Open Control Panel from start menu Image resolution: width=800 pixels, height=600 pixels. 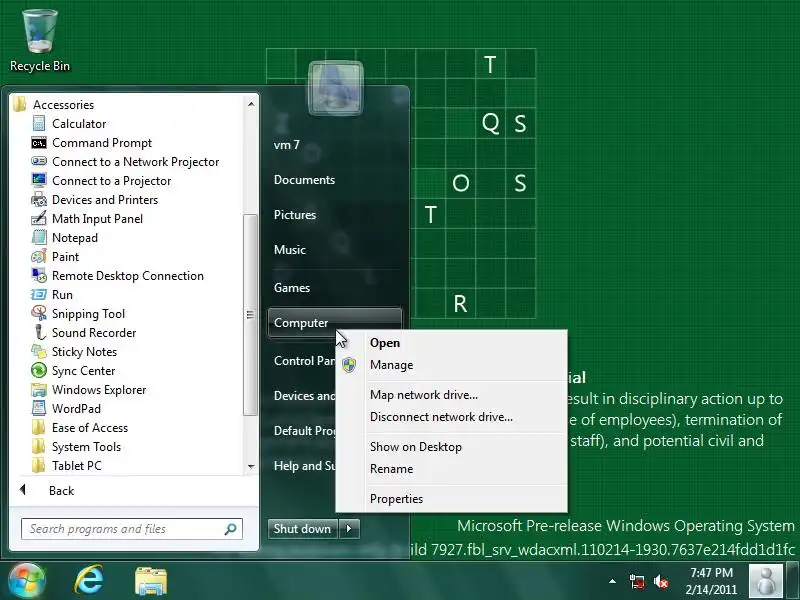pyautogui.click(x=304, y=361)
